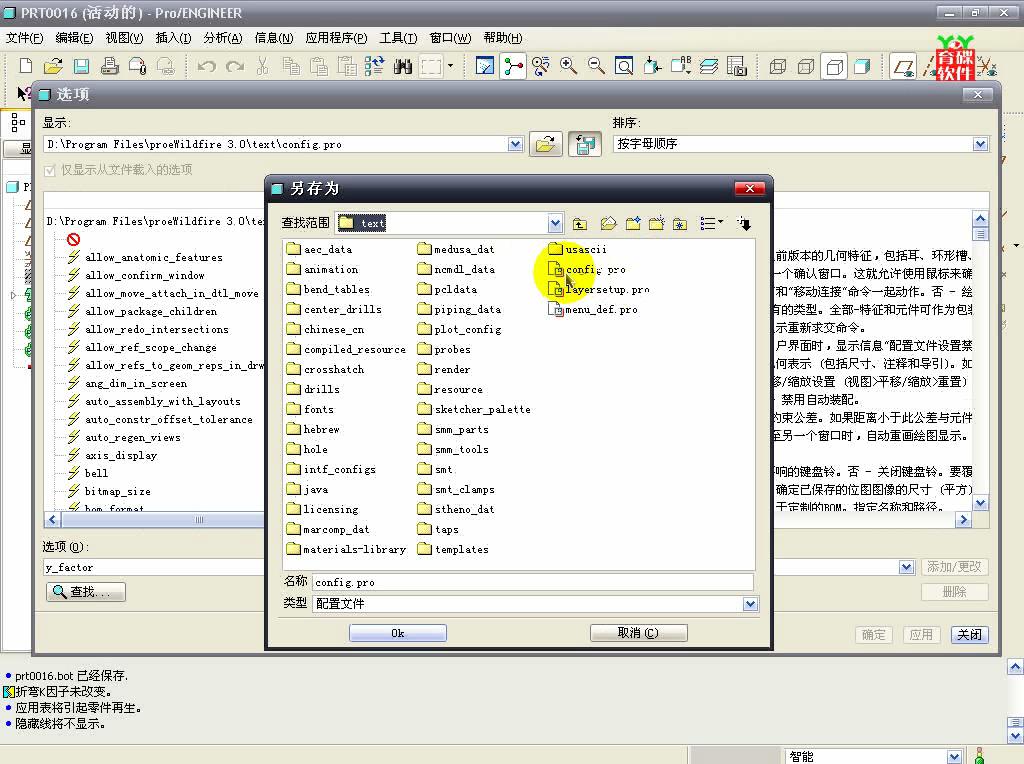Toggle 仅显示从文件载入的选项 checkbox

(x=49, y=170)
